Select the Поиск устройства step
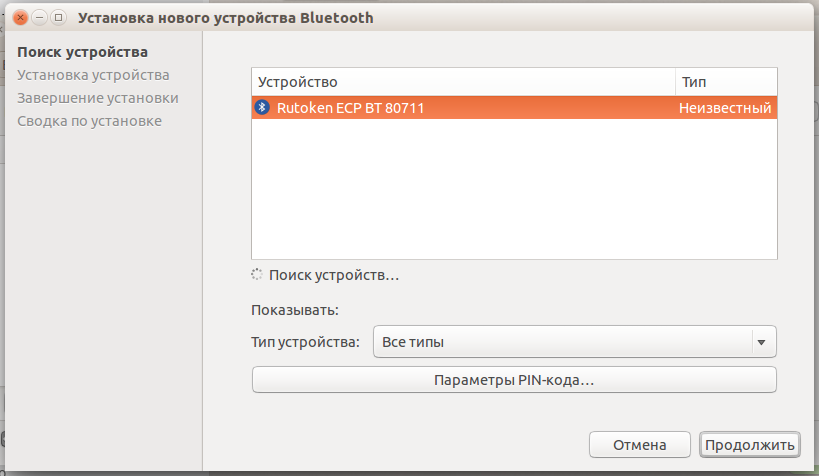The height and width of the screenshot is (476, 819). tap(82, 52)
